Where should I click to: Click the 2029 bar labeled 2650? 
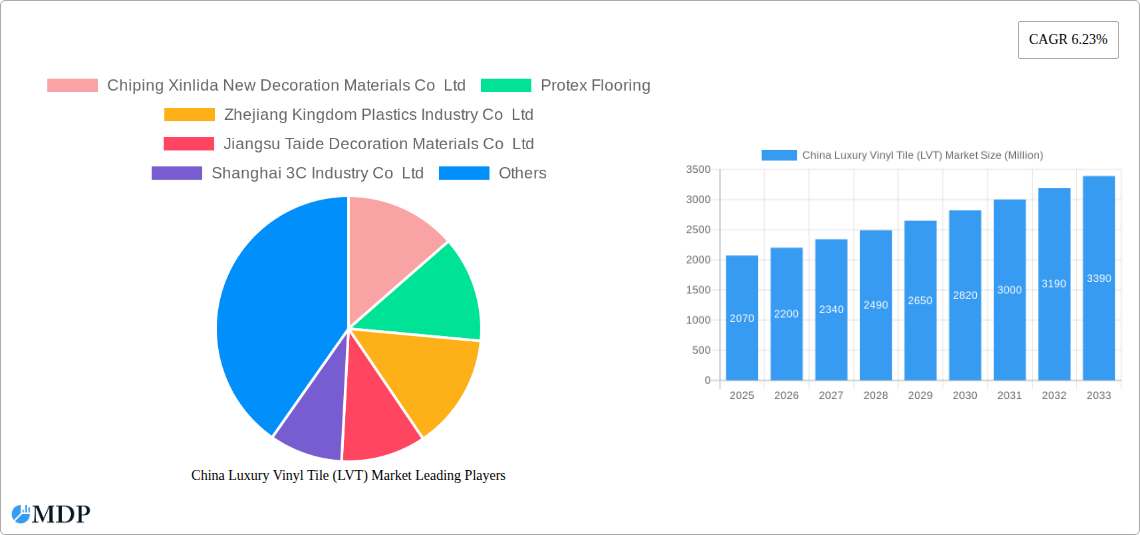coord(920,300)
